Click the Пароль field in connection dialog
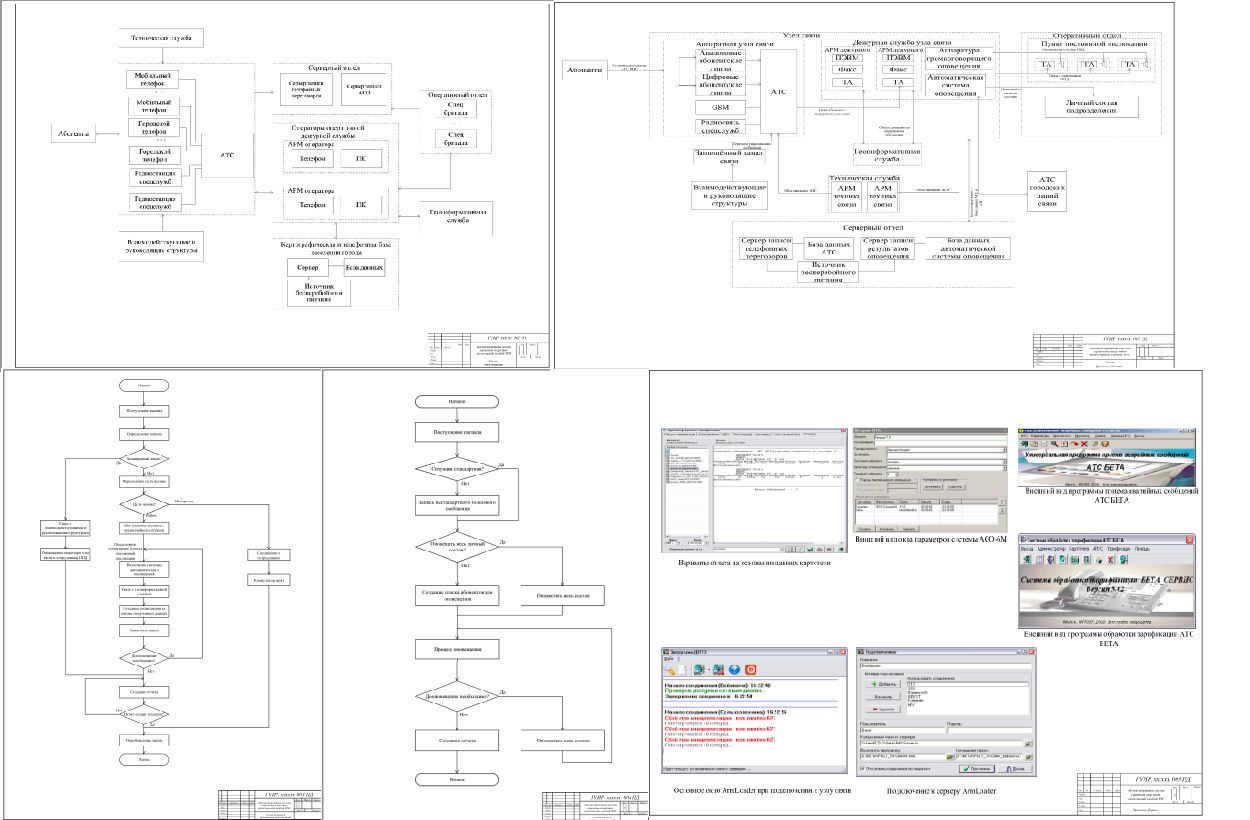Viewport: 1250px width, 820px height. [x=989, y=731]
